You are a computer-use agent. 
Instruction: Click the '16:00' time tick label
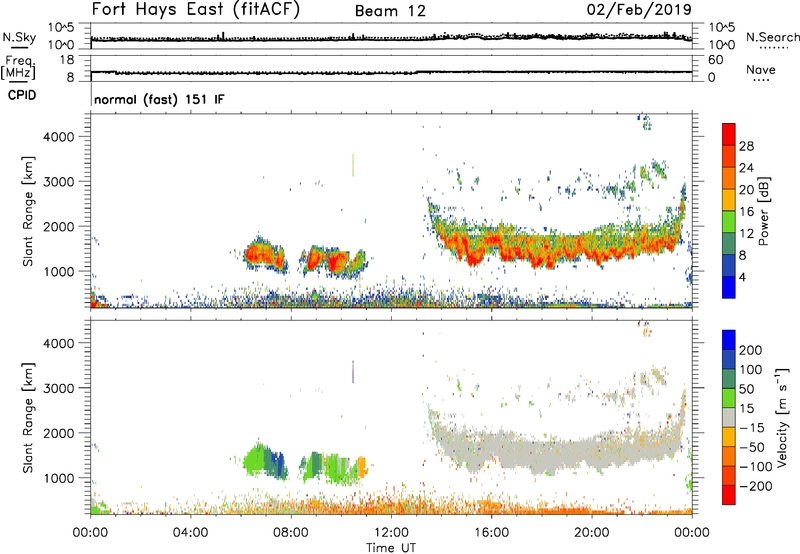tap(491, 533)
